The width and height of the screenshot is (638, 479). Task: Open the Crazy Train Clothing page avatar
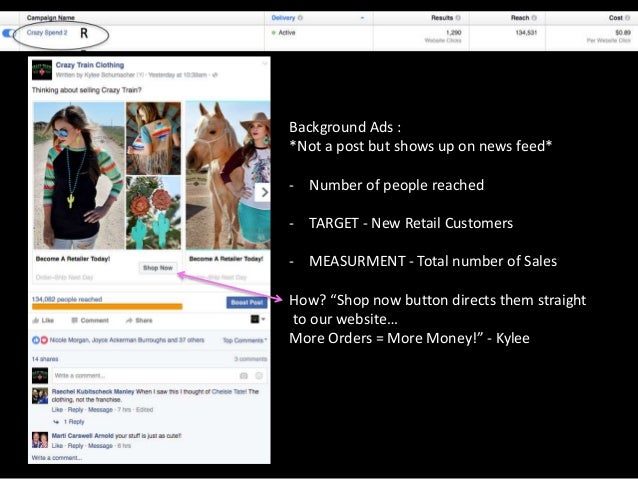click(42, 70)
